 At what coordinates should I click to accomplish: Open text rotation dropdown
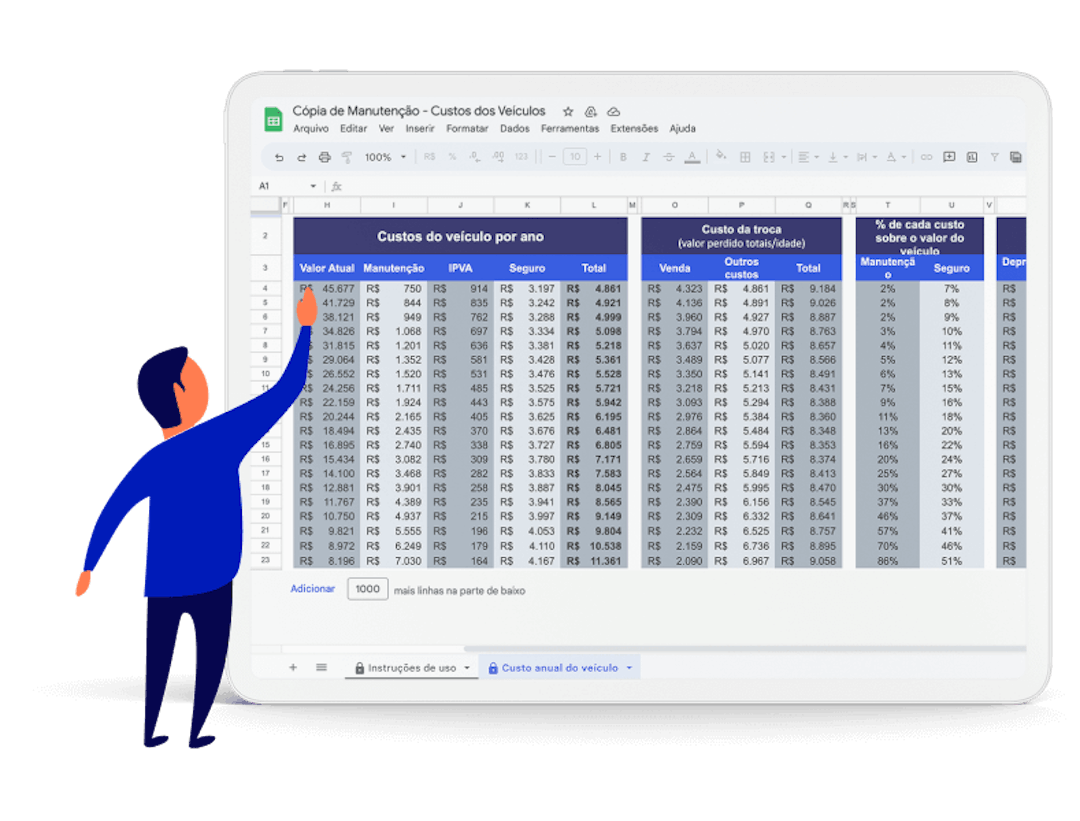point(896,157)
